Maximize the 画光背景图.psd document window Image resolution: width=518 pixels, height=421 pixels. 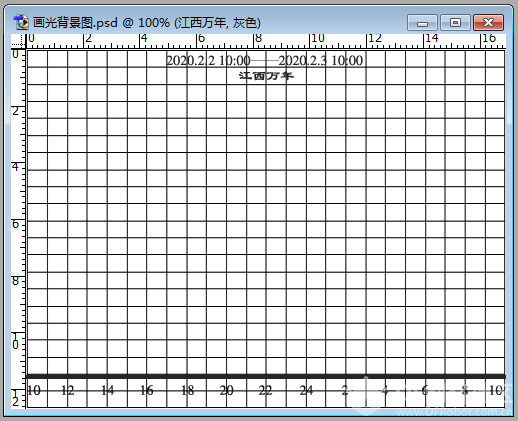pyautogui.click(x=455, y=23)
